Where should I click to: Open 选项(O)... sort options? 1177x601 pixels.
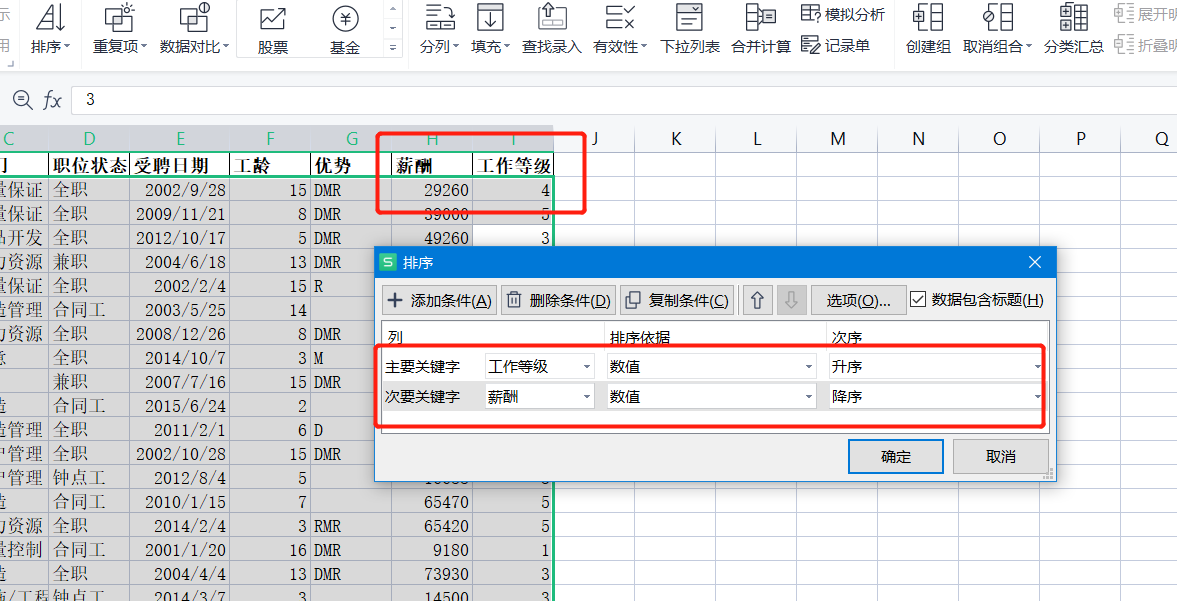859,300
